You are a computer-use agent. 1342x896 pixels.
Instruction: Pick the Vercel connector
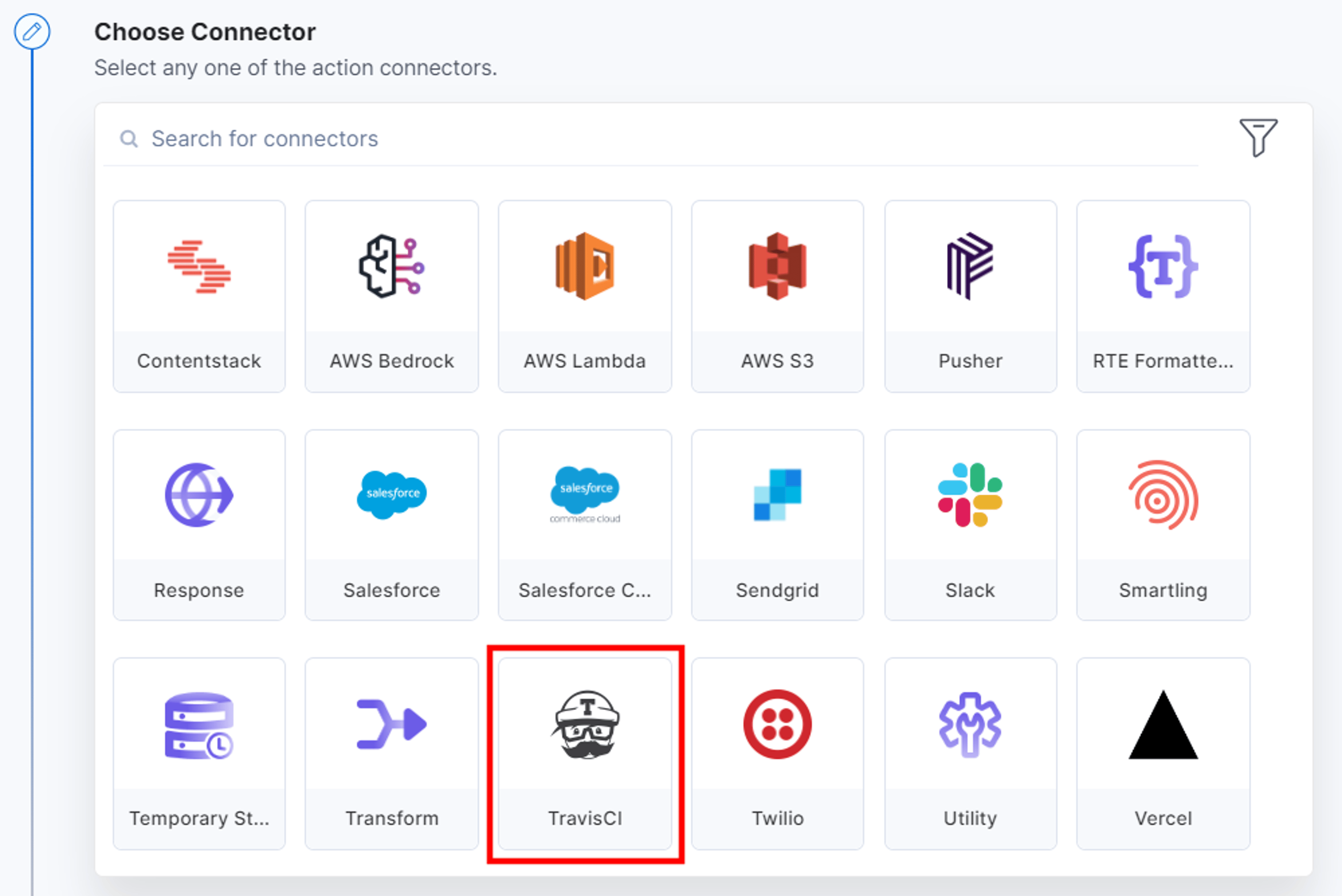1163,753
